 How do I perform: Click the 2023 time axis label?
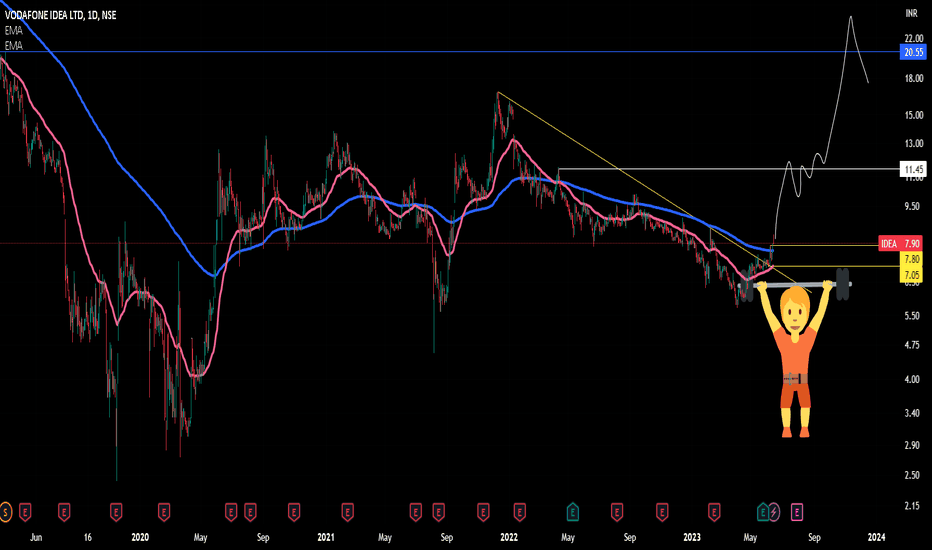pos(692,538)
